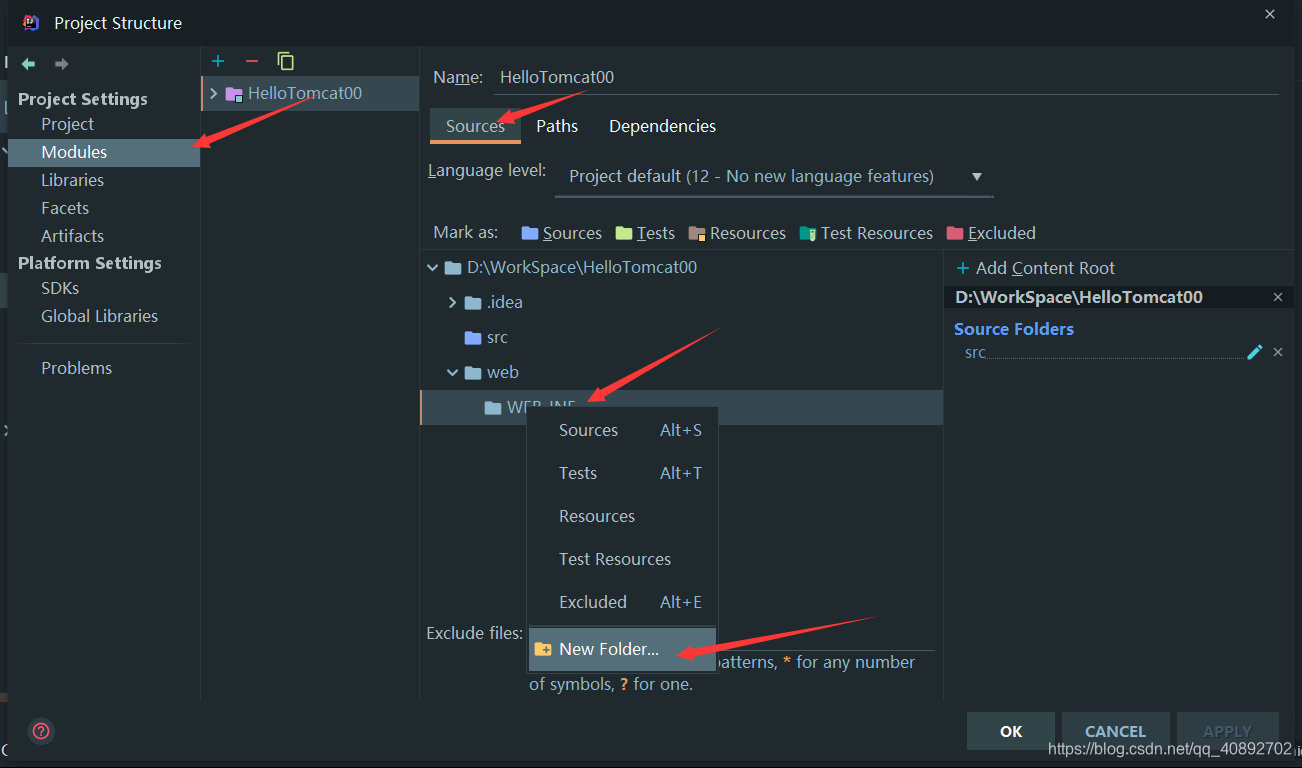Switch to the Sources tab
This screenshot has width=1302, height=768.
point(475,126)
